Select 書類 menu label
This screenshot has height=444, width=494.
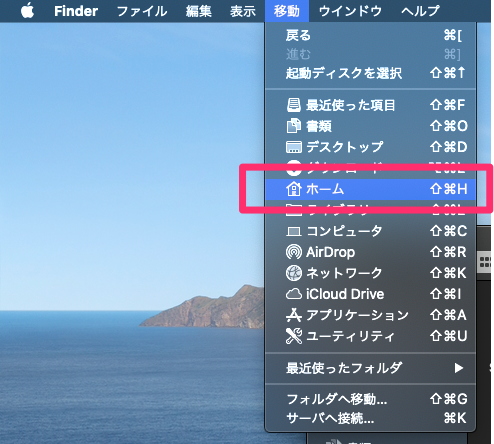[319, 126]
